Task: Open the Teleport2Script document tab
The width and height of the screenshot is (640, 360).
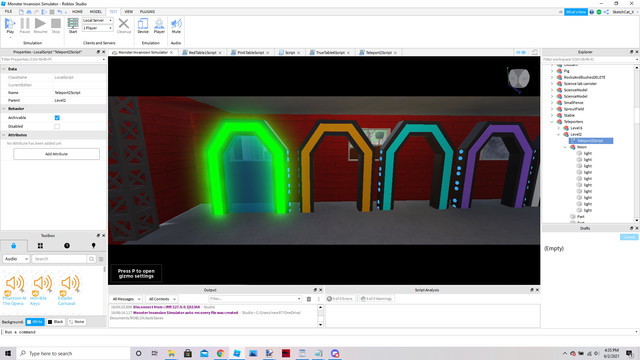Action: (x=379, y=53)
